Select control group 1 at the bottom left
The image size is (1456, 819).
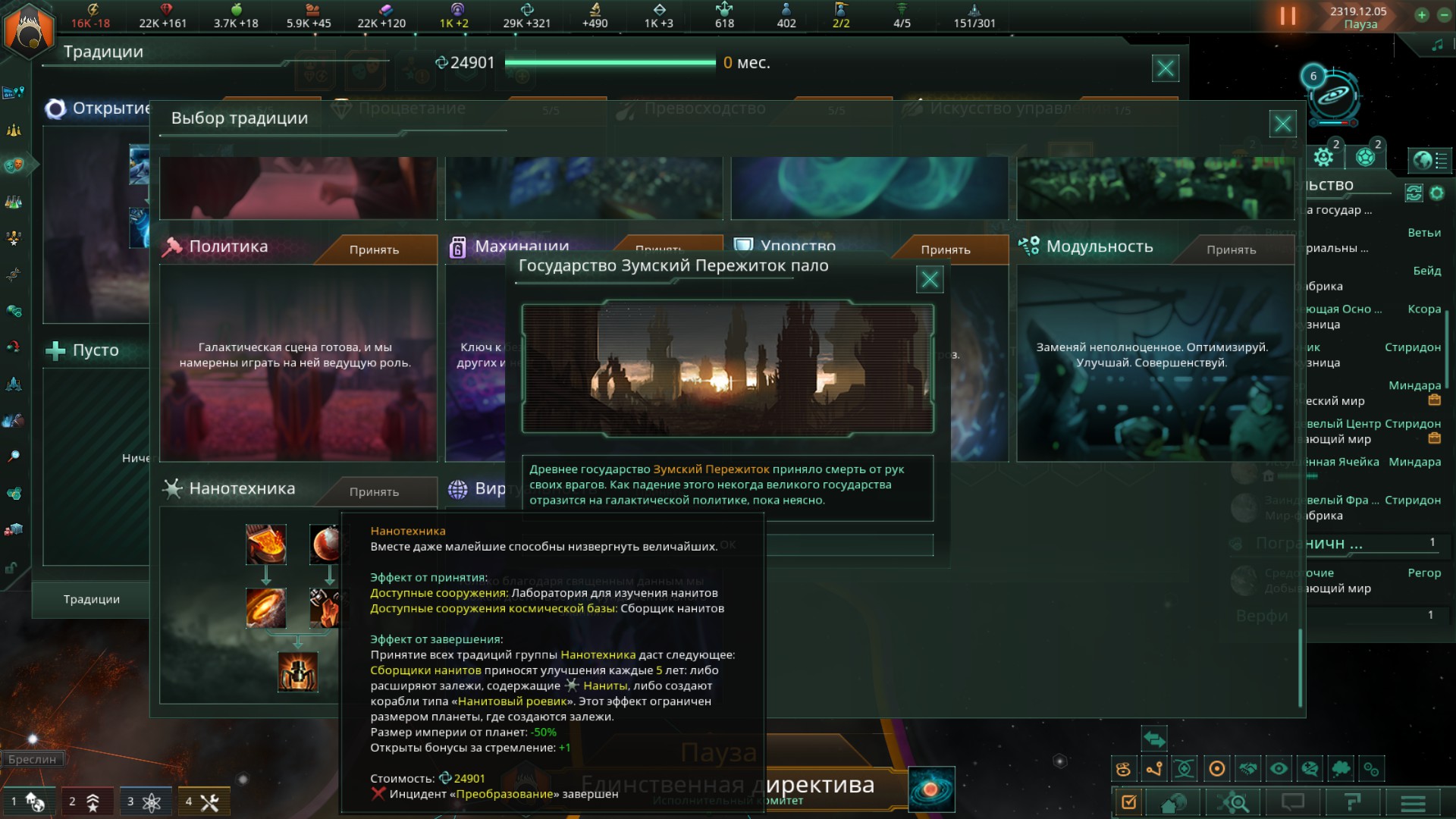click(x=28, y=801)
